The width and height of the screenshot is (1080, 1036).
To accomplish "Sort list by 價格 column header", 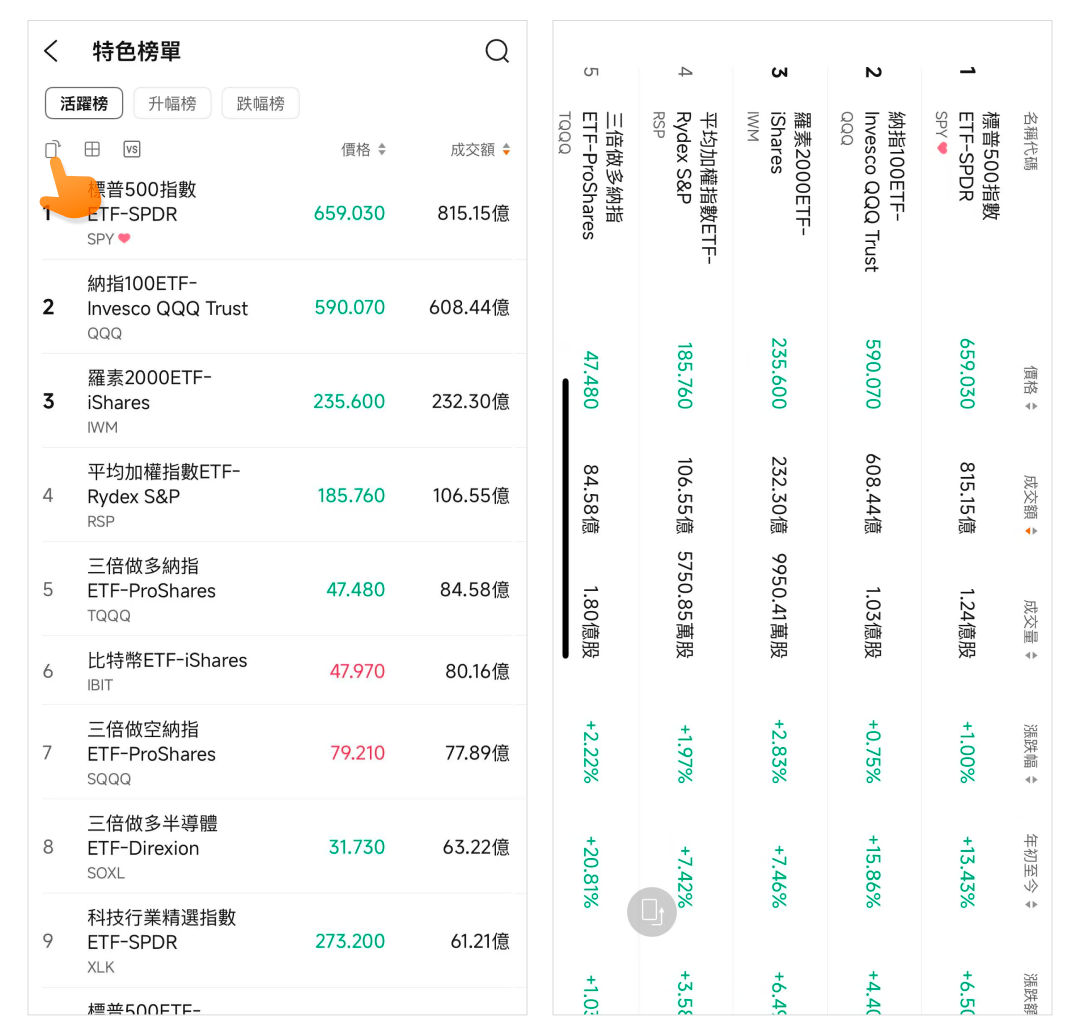I will (363, 150).
